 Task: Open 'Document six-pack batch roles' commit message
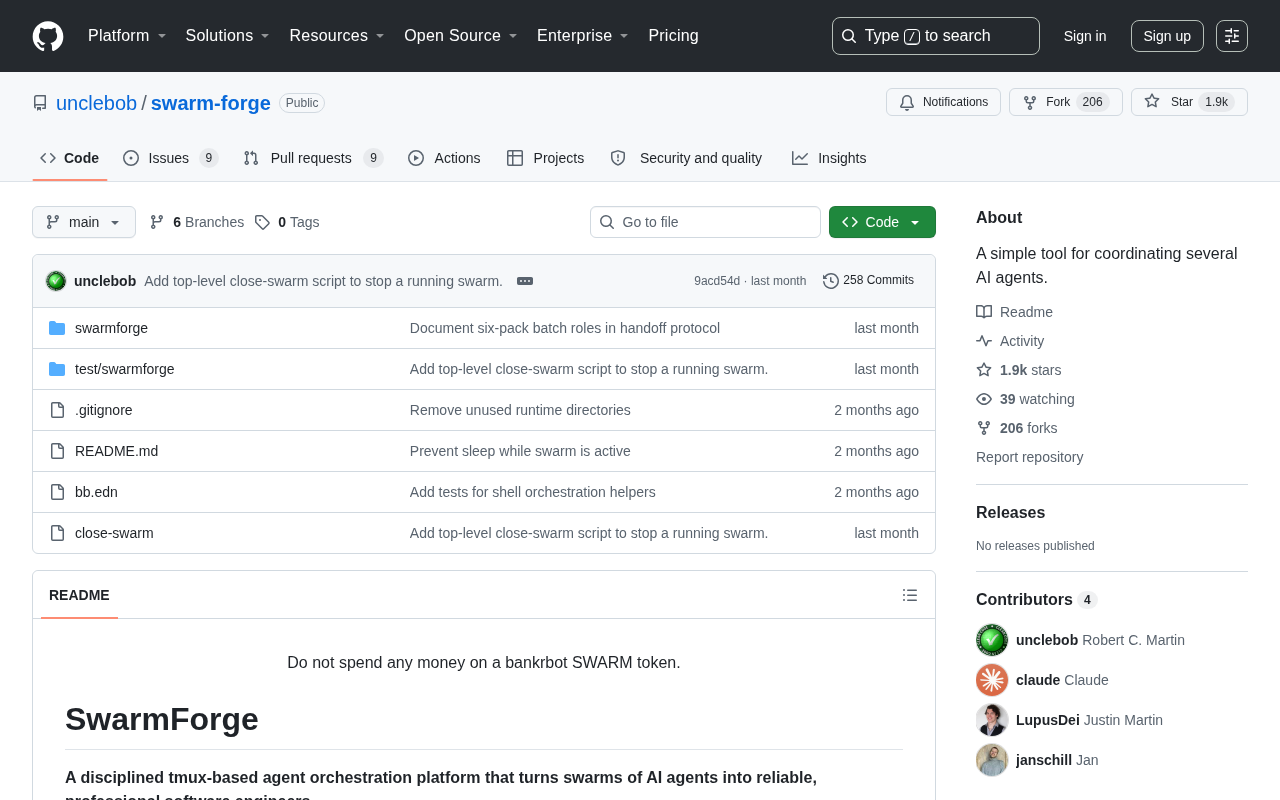click(x=565, y=328)
